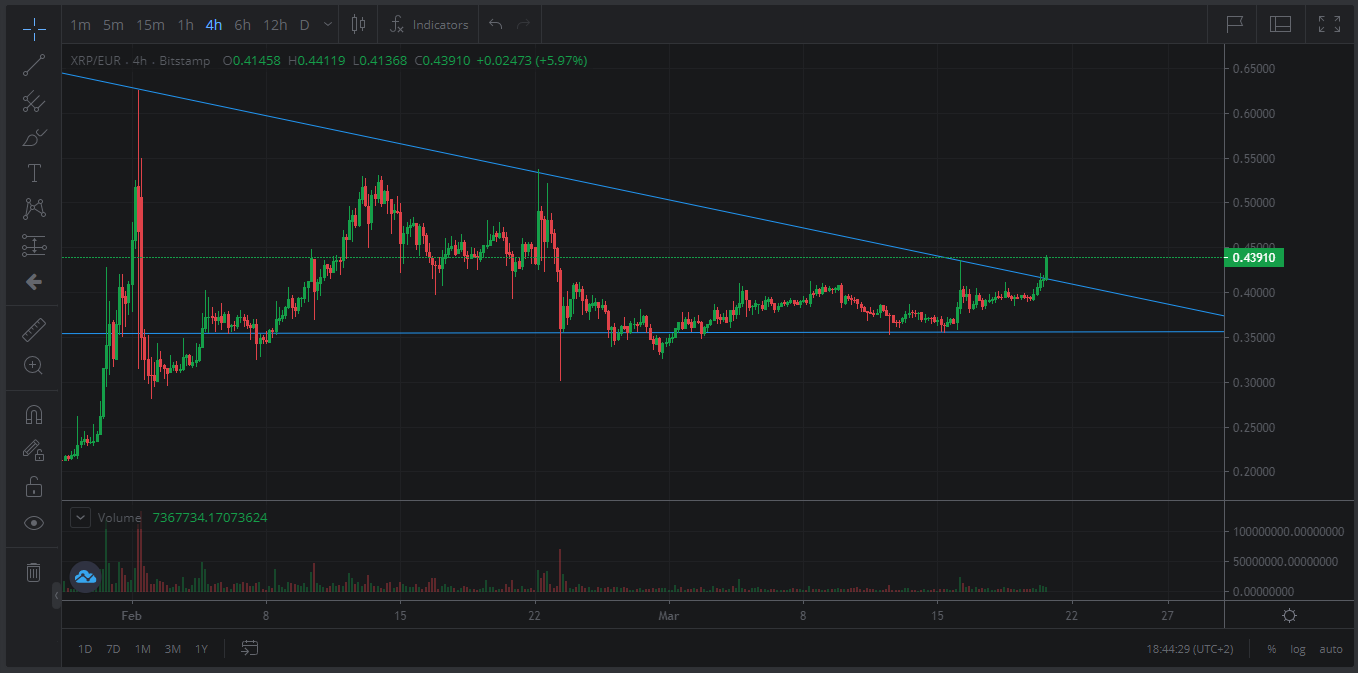Open the Indicators menu
The height and width of the screenshot is (673, 1358).
coord(429,24)
